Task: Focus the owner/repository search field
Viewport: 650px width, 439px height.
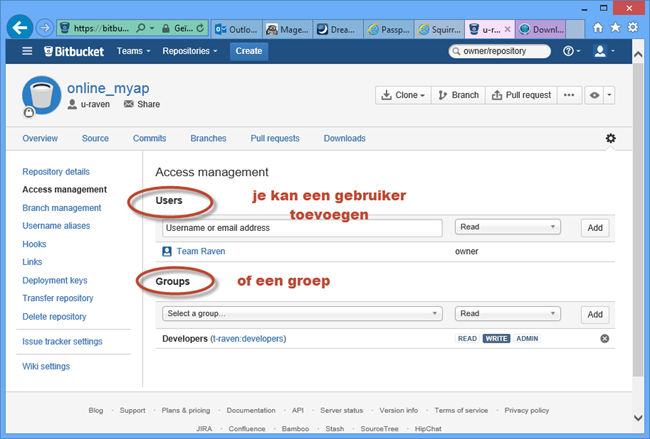Action: (500, 51)
